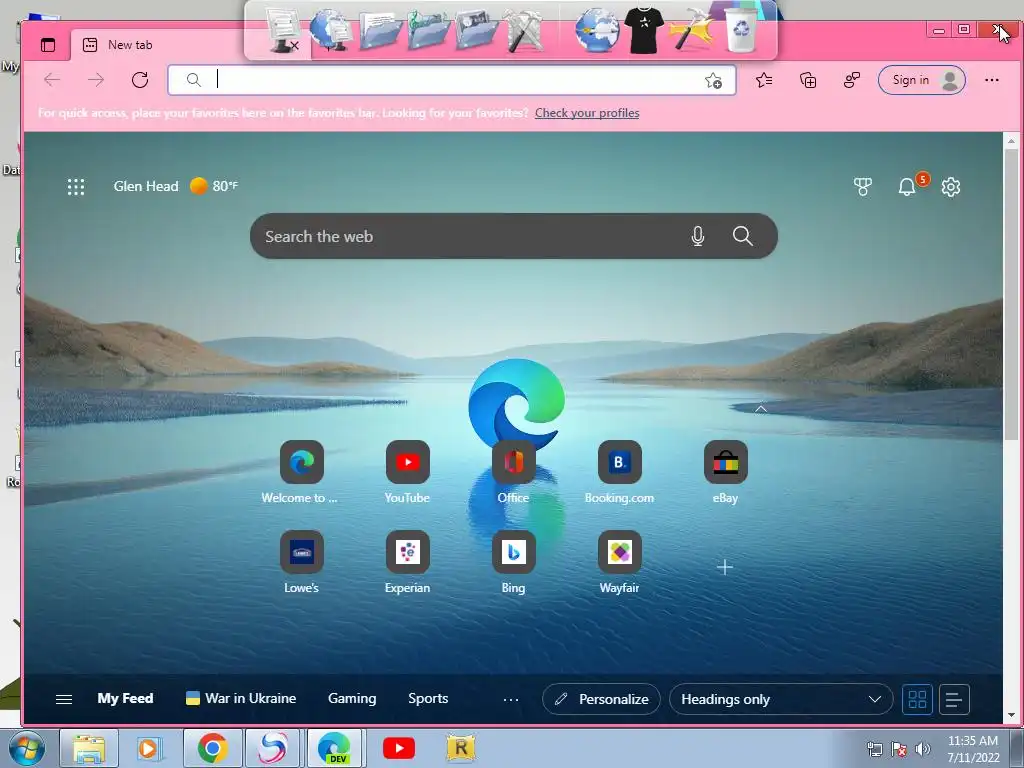Open the Collections icon
Viewport: 1024px width, 768px height.
click(x=808, y=80)
